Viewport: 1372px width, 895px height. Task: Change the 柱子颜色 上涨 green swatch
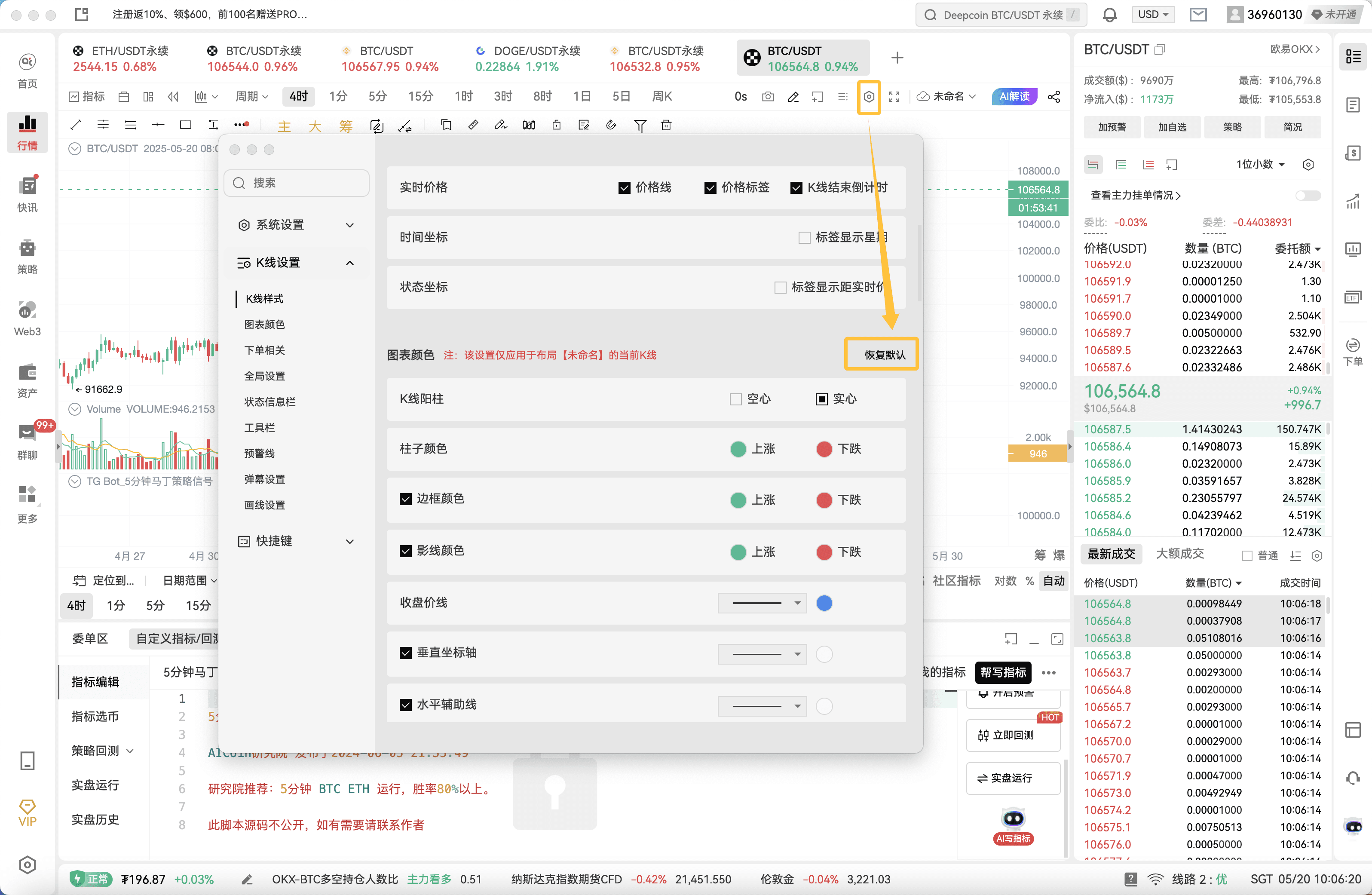738,449
